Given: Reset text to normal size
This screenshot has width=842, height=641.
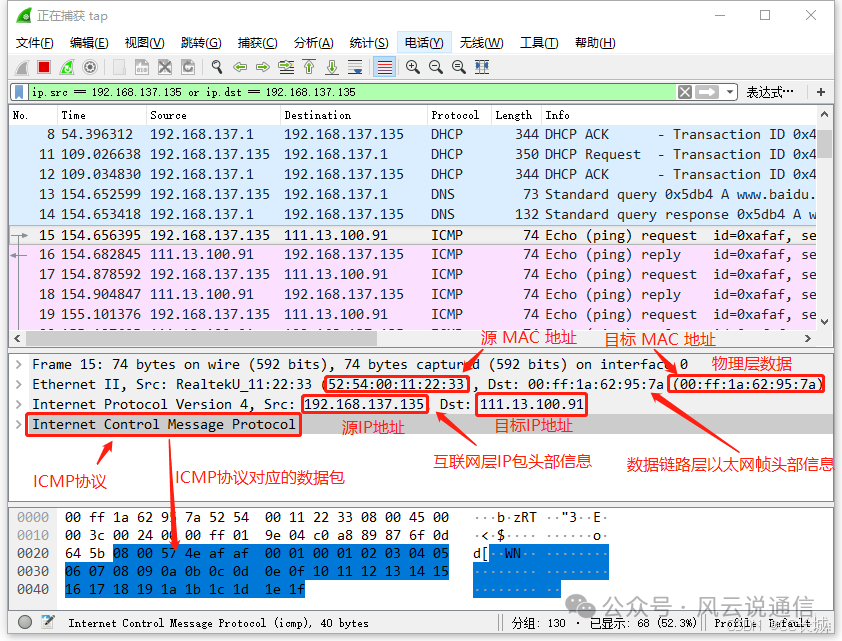Looking at the screenshot, I should (x=459, y=67).
